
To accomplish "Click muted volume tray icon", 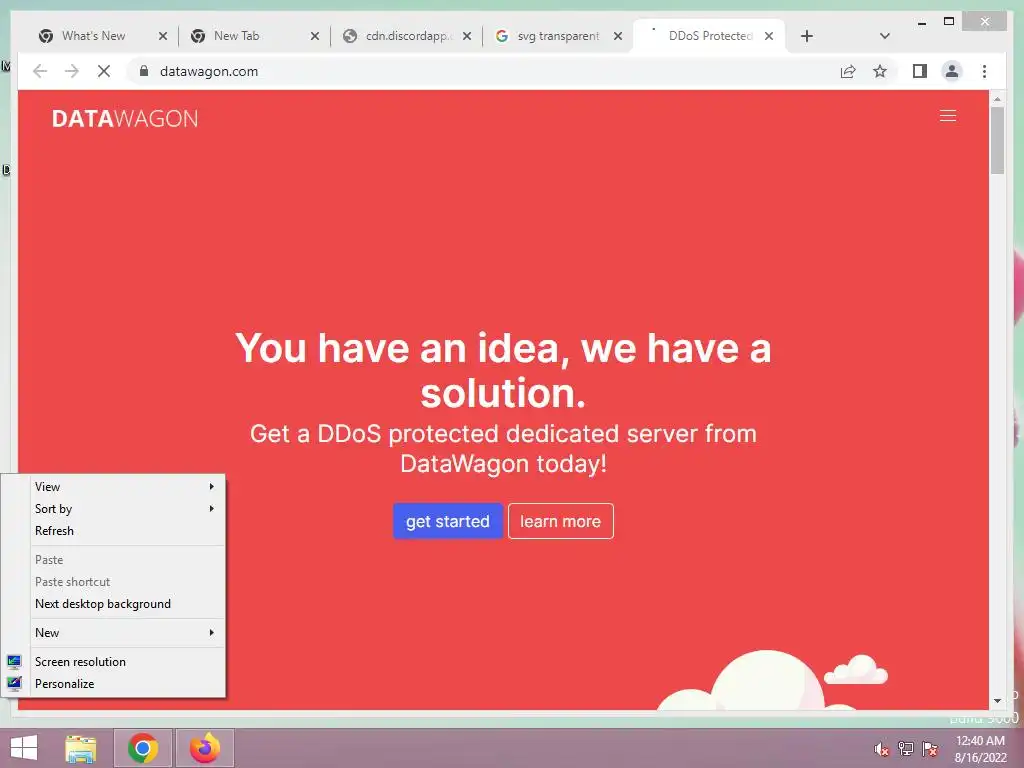I will (882, 749).
